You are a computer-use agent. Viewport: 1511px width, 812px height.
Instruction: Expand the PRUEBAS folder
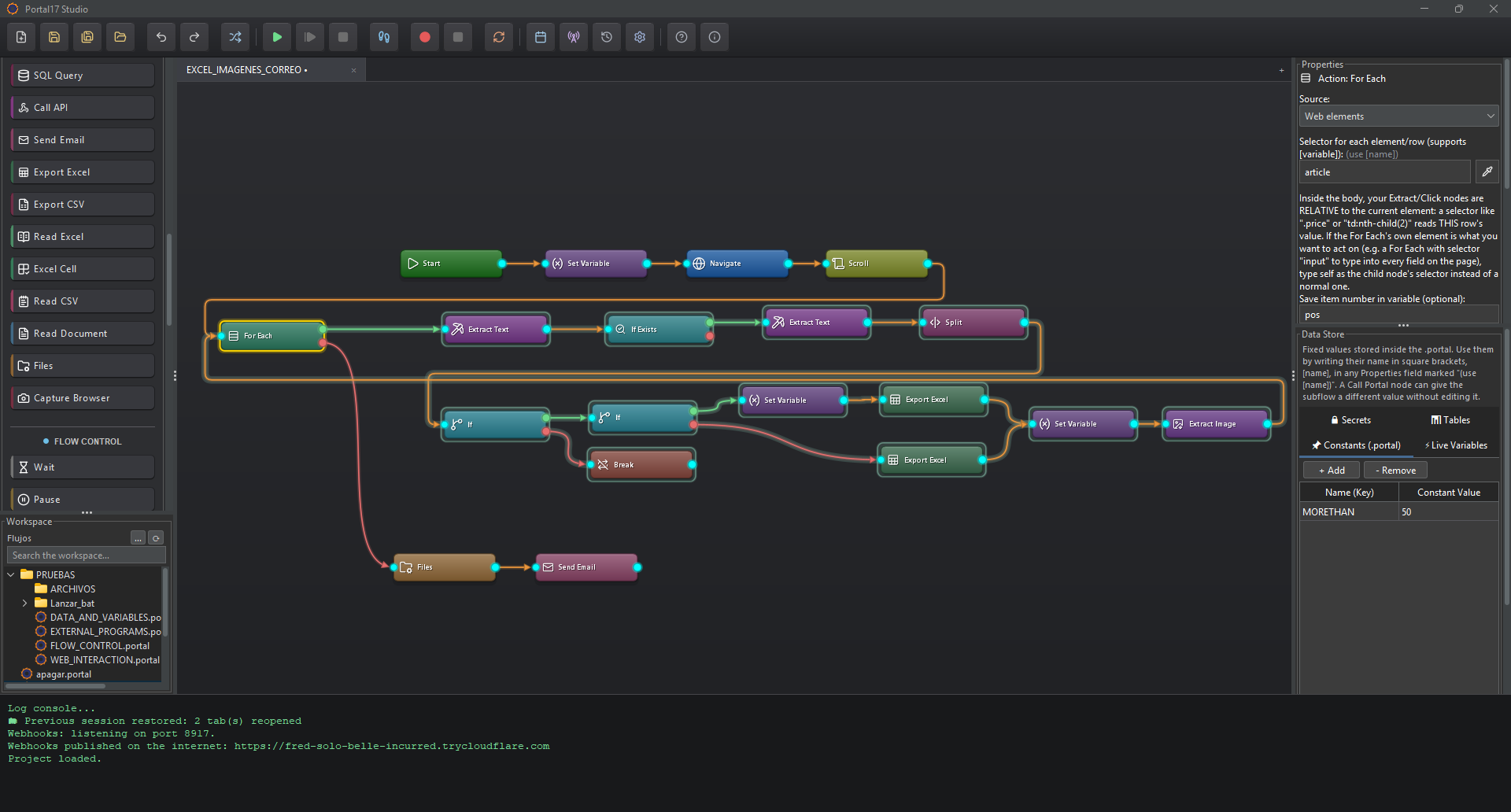point(11,575)
